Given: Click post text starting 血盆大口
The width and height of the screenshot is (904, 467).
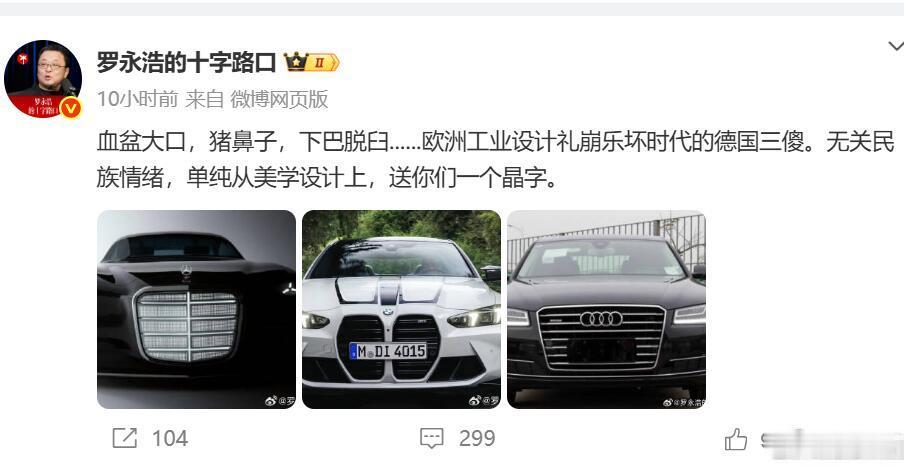Looking at the screenshot, I should coord(495,142).
